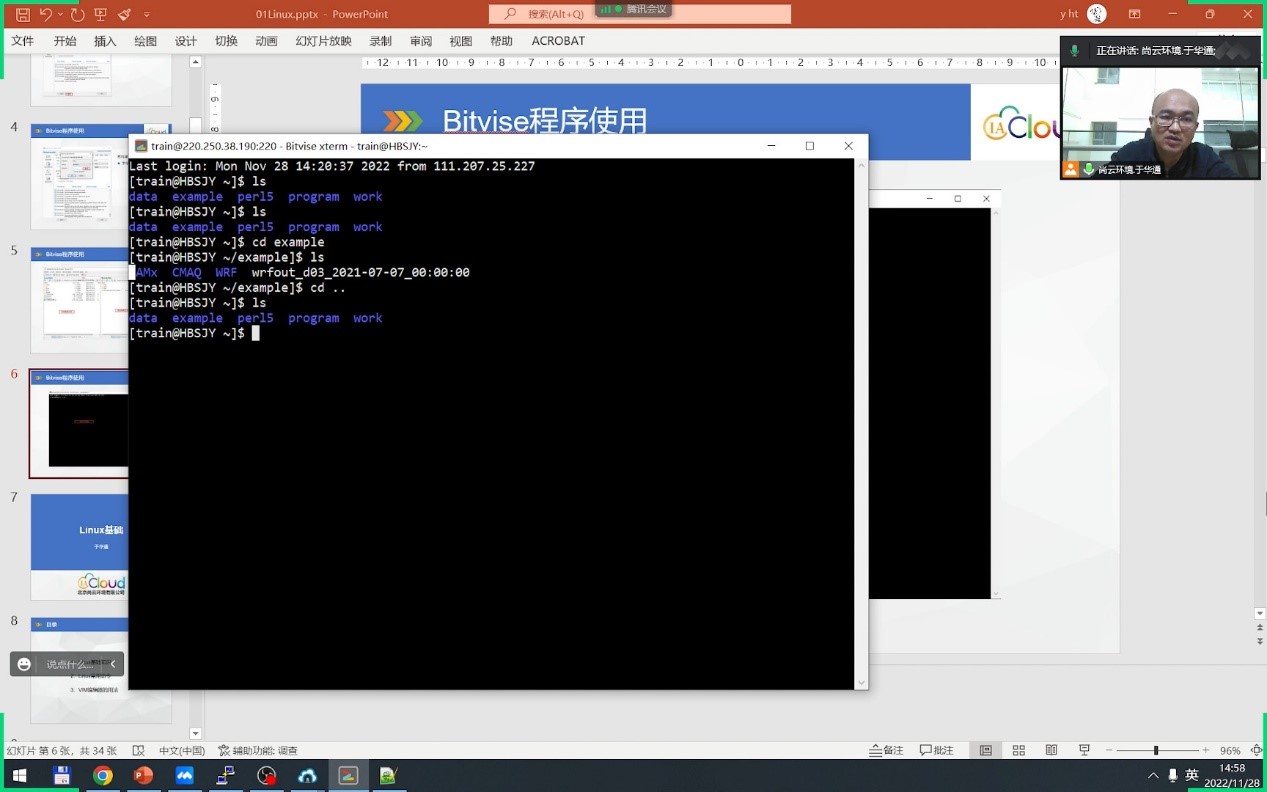
Task: Click the 中文(中国) language indicator
Action: click(x=182, y=750)
